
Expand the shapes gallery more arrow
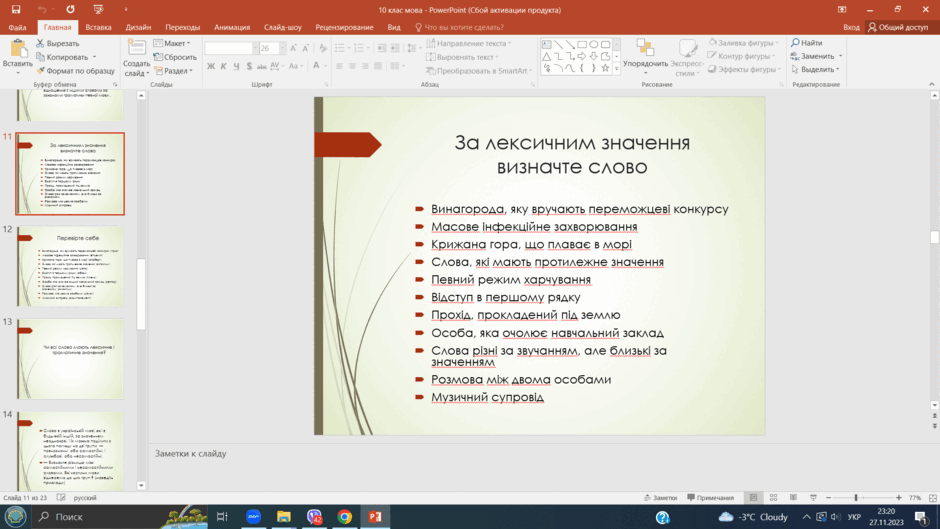pos(616,68)
